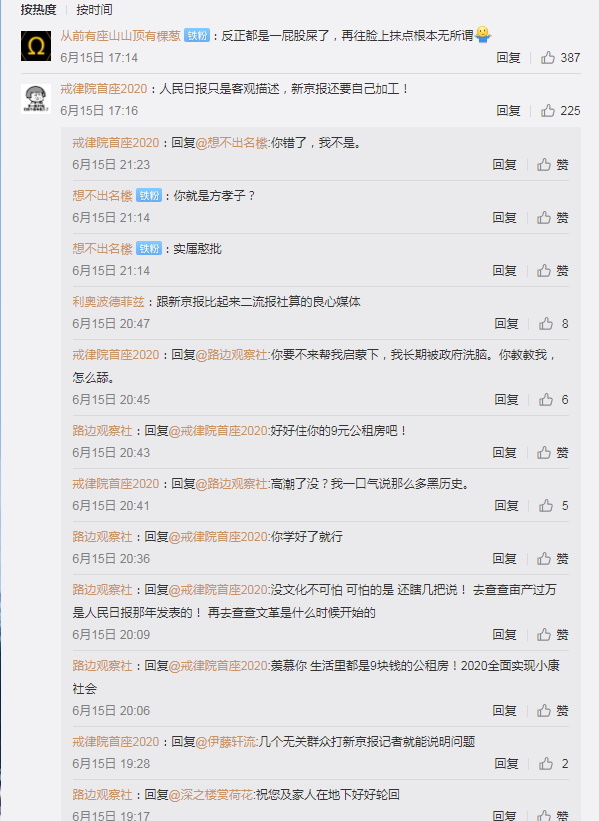Click 铁粉 badge next to 从前有座山山顶有棵葱
This screenshot has width=599, height=821.
(197, 36)
